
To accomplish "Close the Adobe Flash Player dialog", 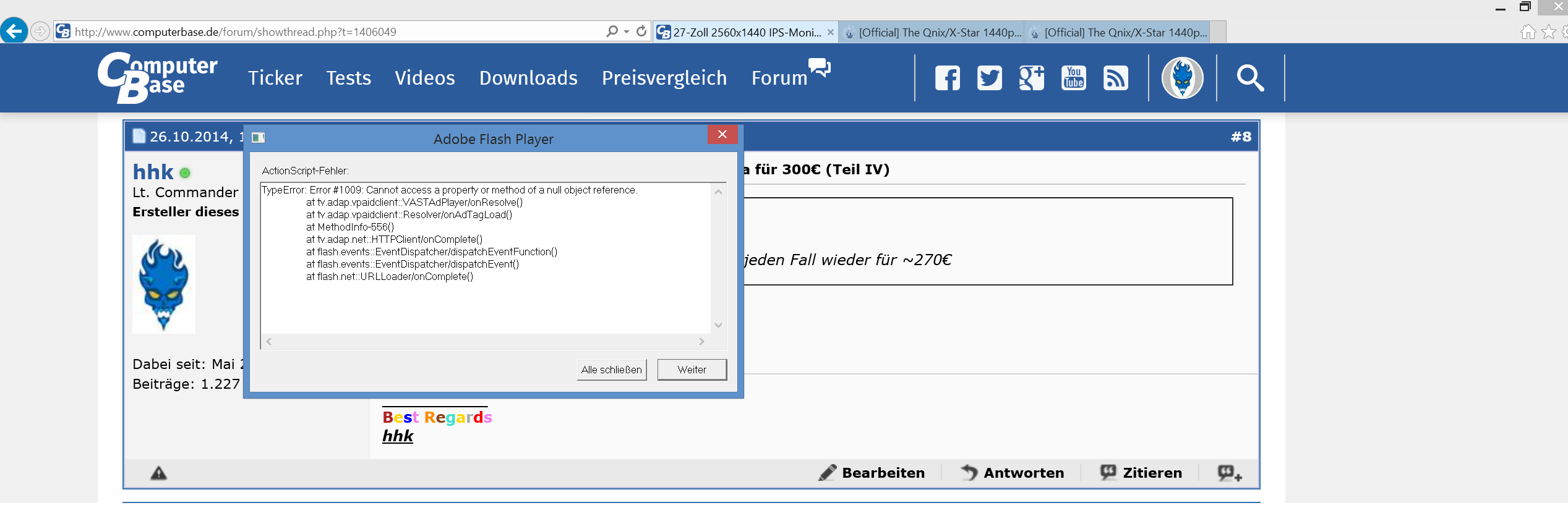I will pyautogui.click(x=722, y=134).
